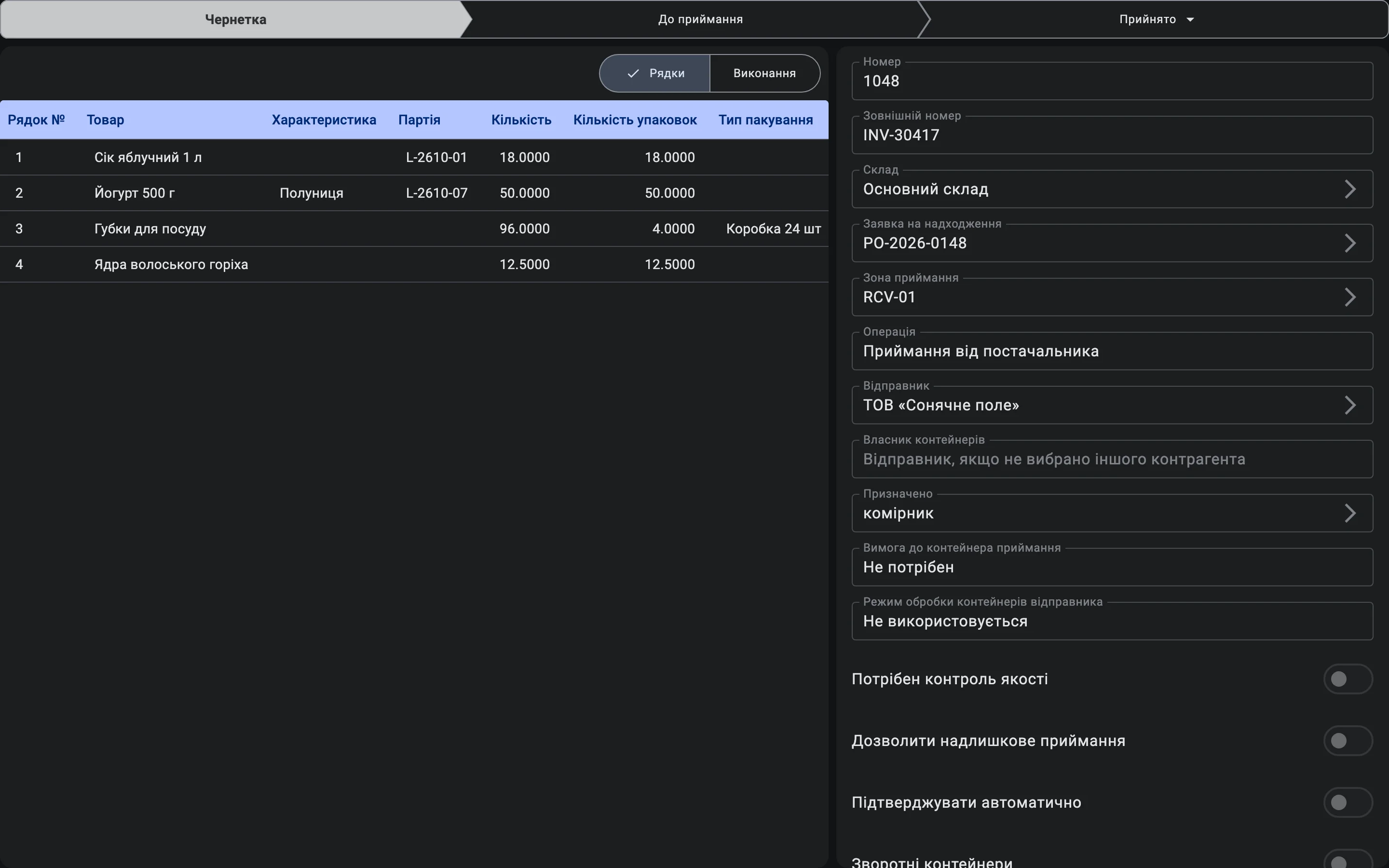This screenshot has width=1389, height=868.
Task: Turn on Підтверджувати автоматично switch
Action: click(x=1348, y=802)
